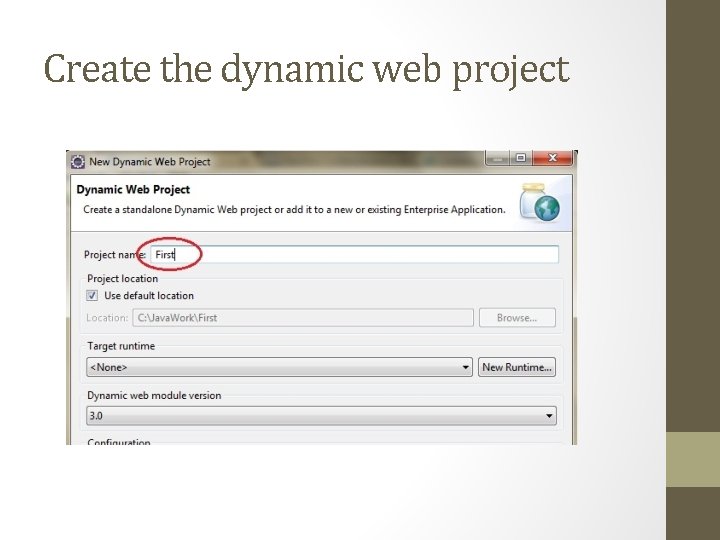Click the New Runtime... button
The image size is (720, 540).
517,367
